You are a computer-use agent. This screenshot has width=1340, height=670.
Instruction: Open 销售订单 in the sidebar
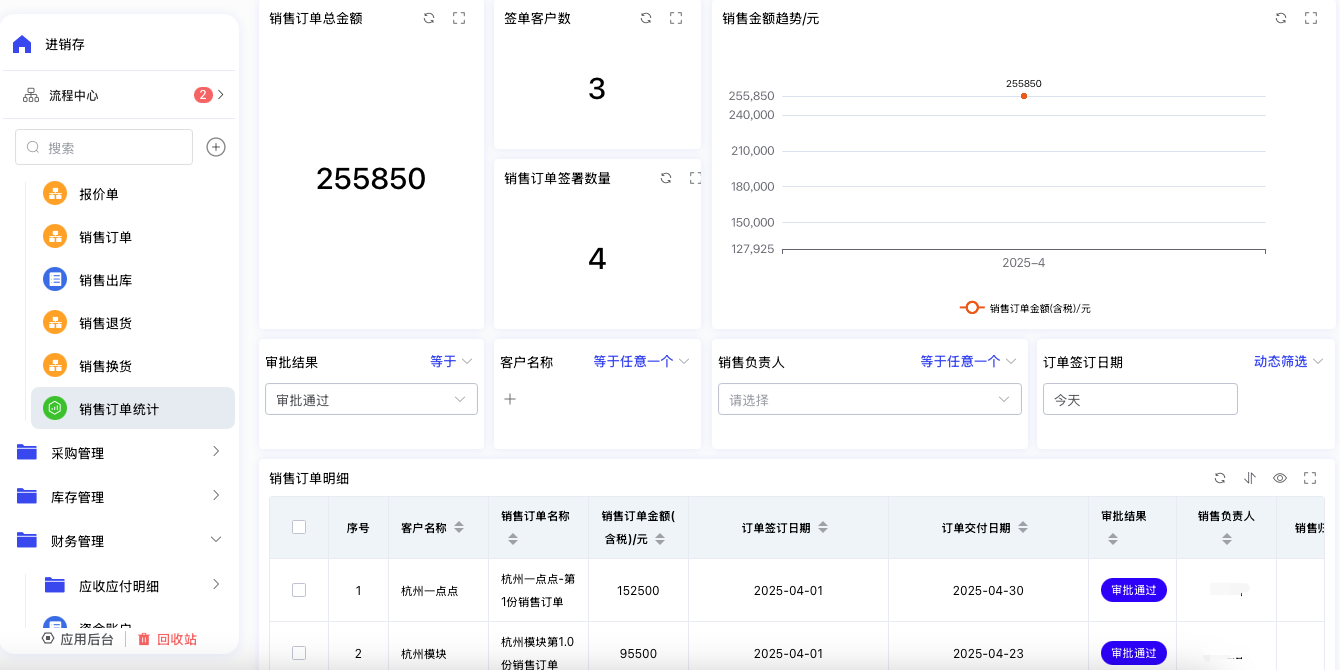pos(106,237)
